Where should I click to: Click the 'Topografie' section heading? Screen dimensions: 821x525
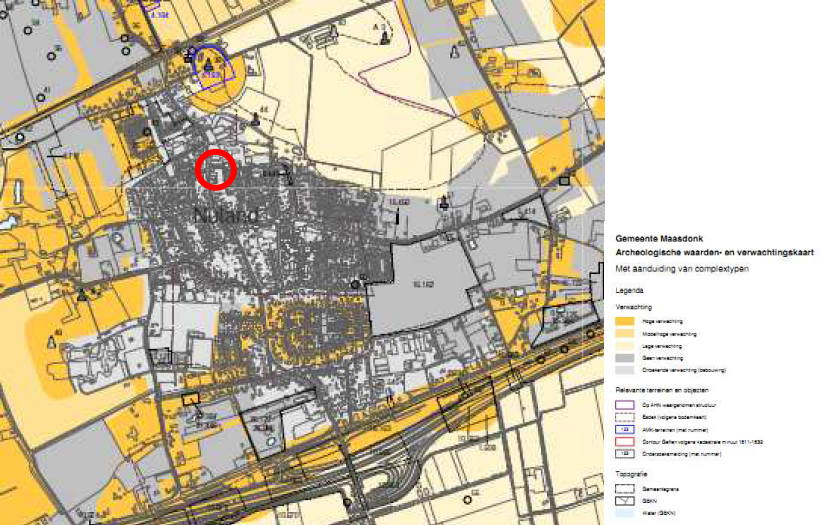631,474
